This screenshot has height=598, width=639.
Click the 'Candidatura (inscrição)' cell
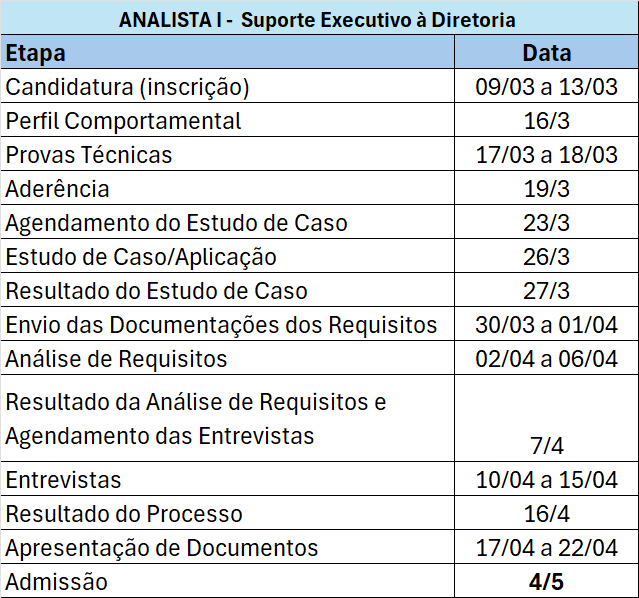pyautogui.click(x=128, y=87)
